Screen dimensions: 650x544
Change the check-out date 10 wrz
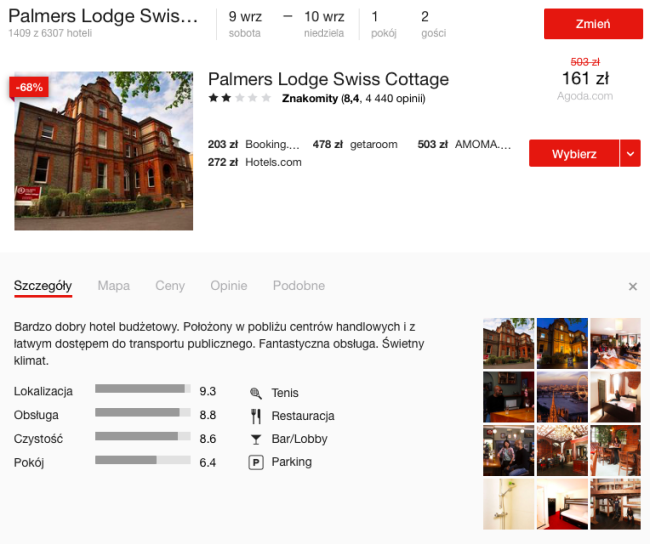[x=324, y=24]
